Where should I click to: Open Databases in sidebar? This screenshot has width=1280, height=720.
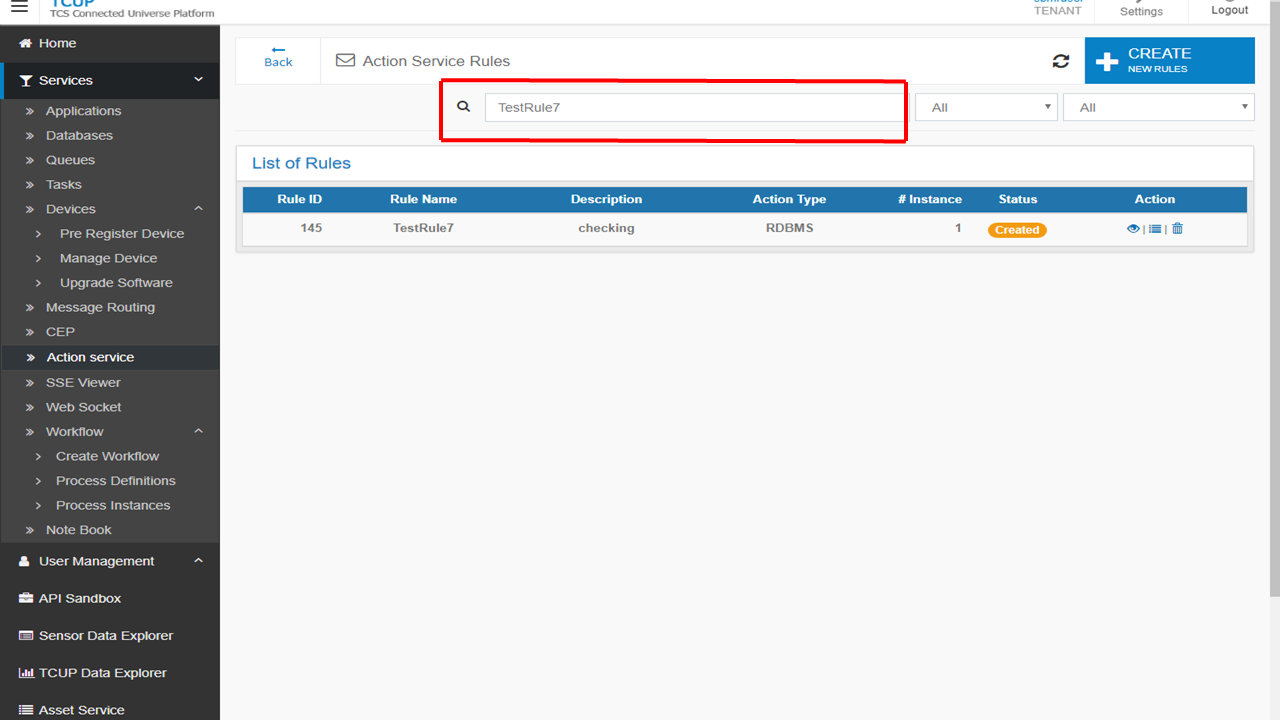(x=79, y=135)
